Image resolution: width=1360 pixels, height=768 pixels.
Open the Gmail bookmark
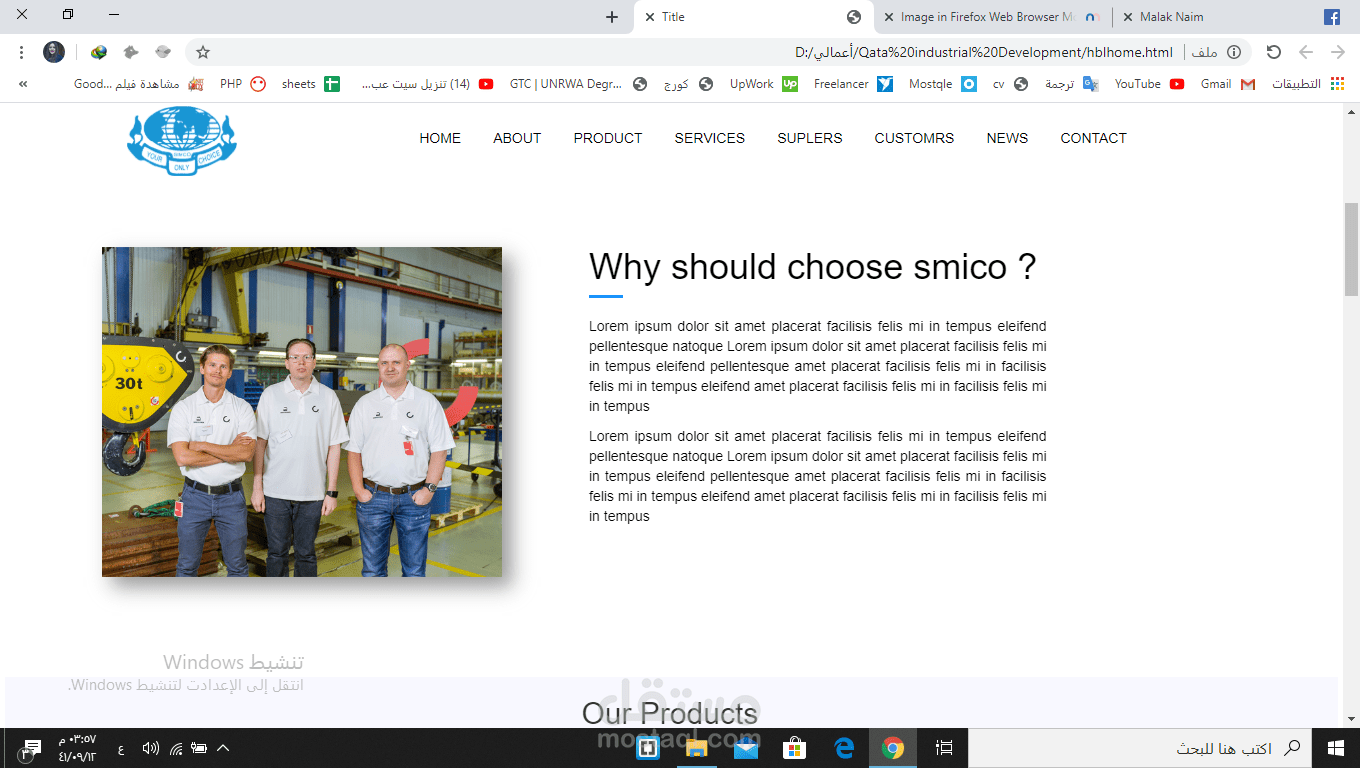pyautogui.click(x=1228, y=84)
